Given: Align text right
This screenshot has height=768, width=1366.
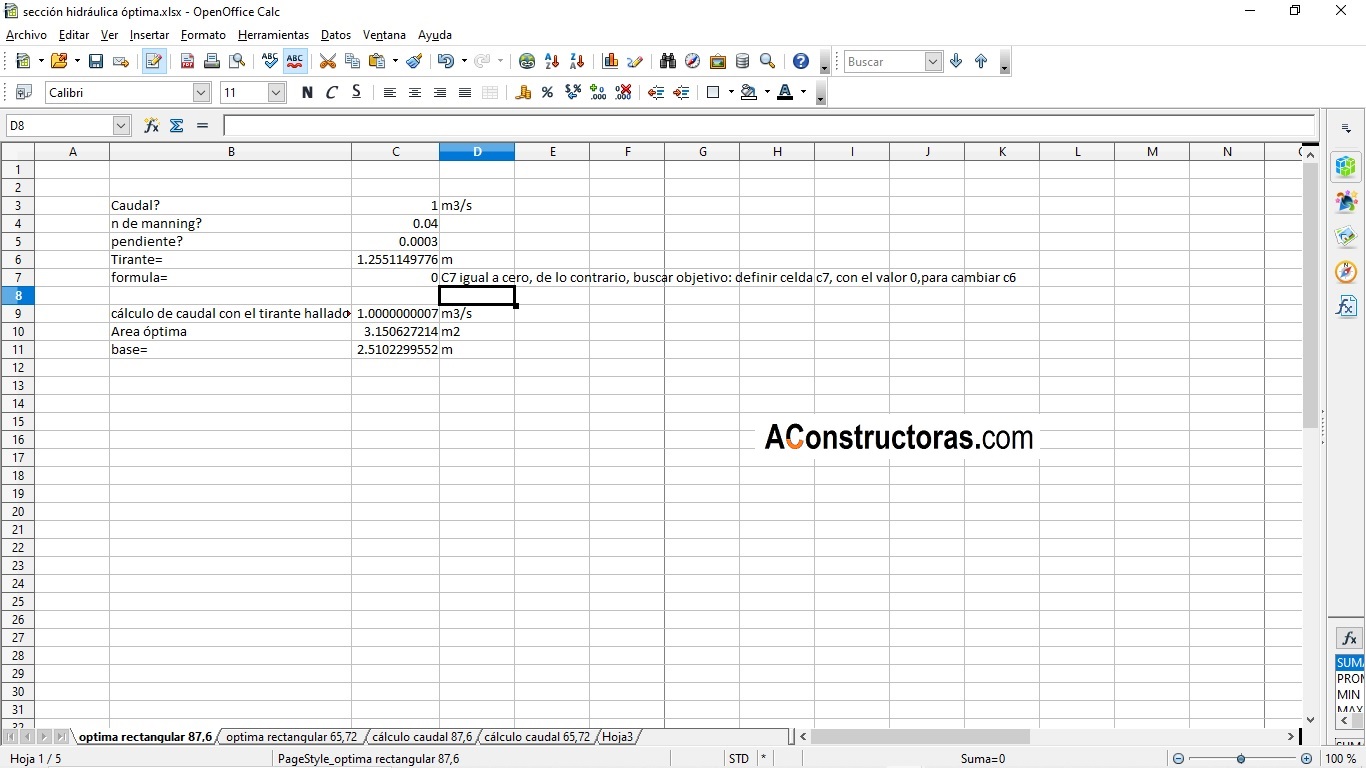Looking at the screenshot, I should pyautogui.click(x=439, y=93).
